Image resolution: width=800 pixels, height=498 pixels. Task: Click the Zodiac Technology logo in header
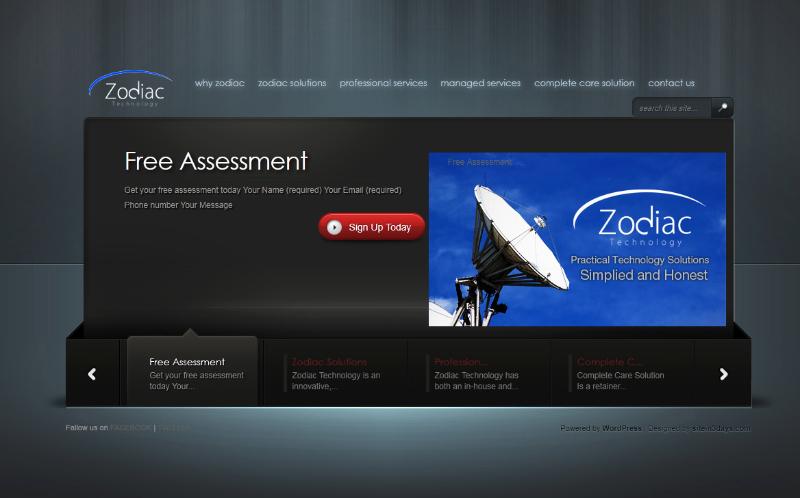pos(131,89)
